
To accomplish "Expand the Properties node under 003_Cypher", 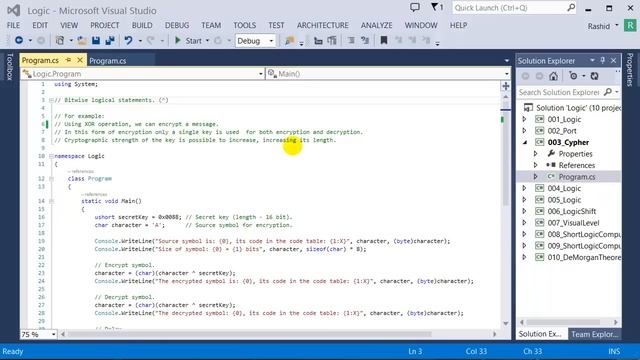I will (x=536, y=154).
